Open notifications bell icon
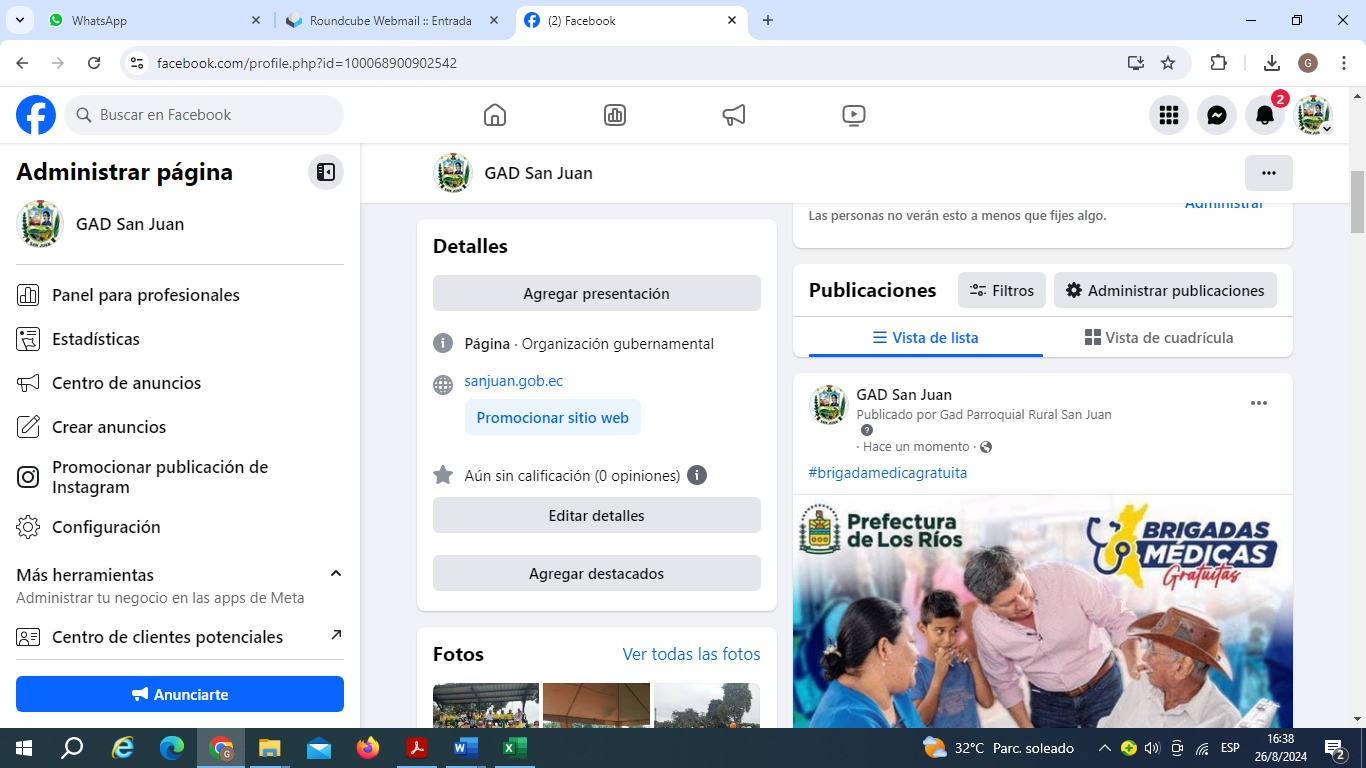 (1264, 115)
